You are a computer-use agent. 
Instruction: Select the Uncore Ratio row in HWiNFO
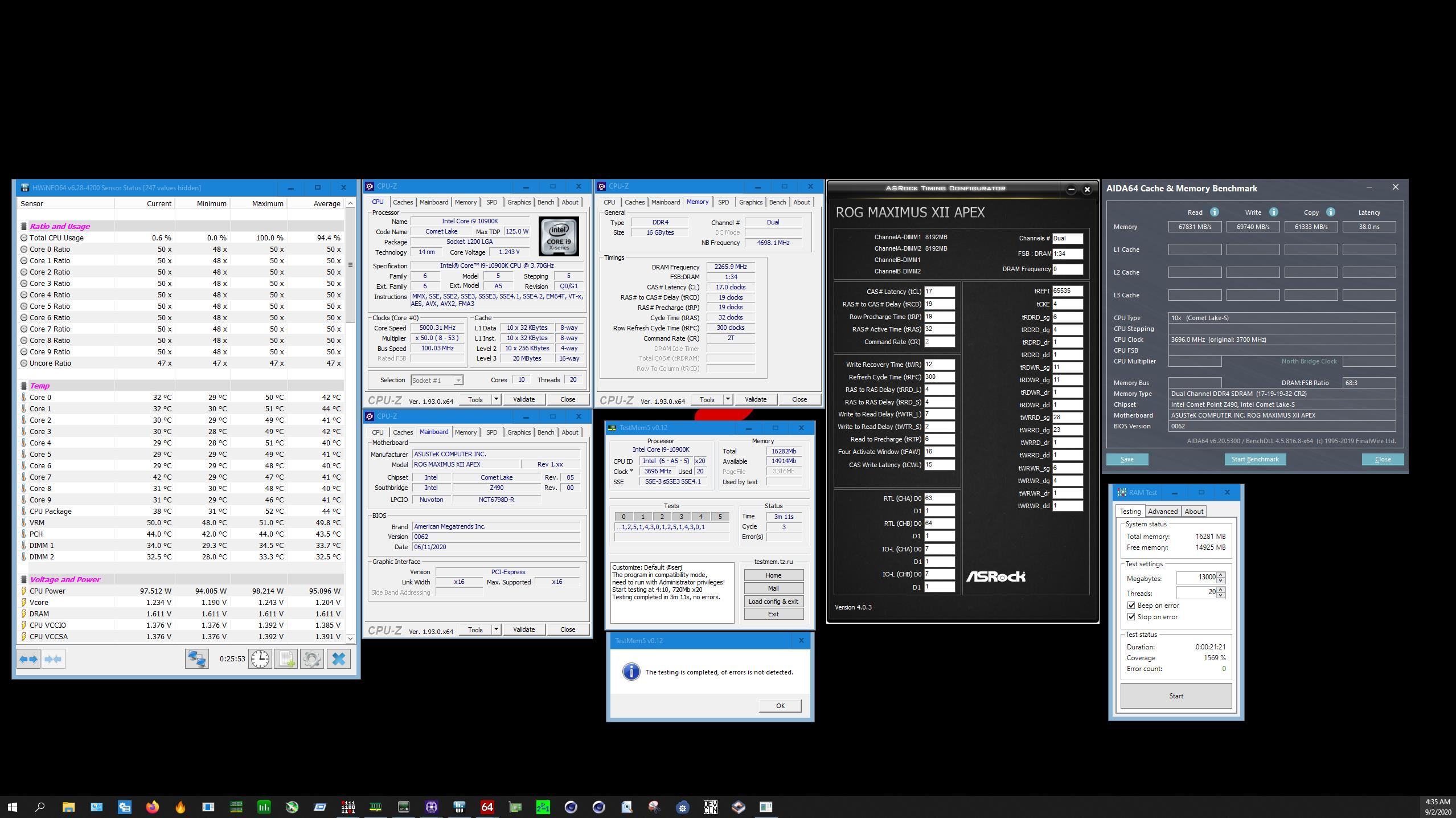tap(181, 363)
